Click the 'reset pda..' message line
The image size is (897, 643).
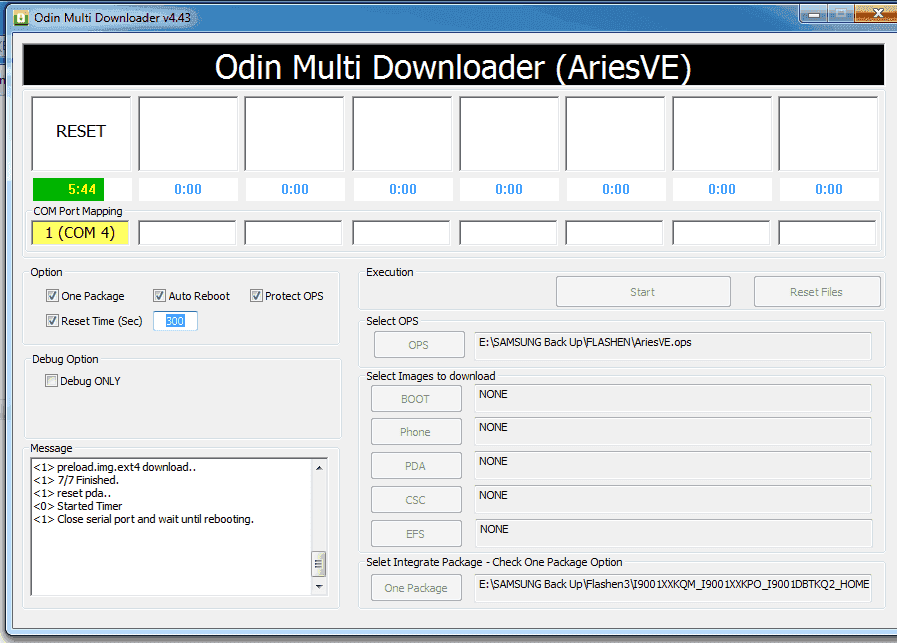coord(72,493)
